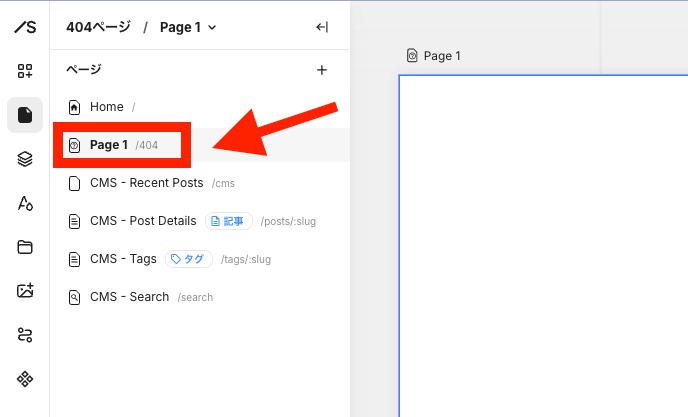Open the Layers panel icon
The image size is (688, 417).
coord(25,159)
